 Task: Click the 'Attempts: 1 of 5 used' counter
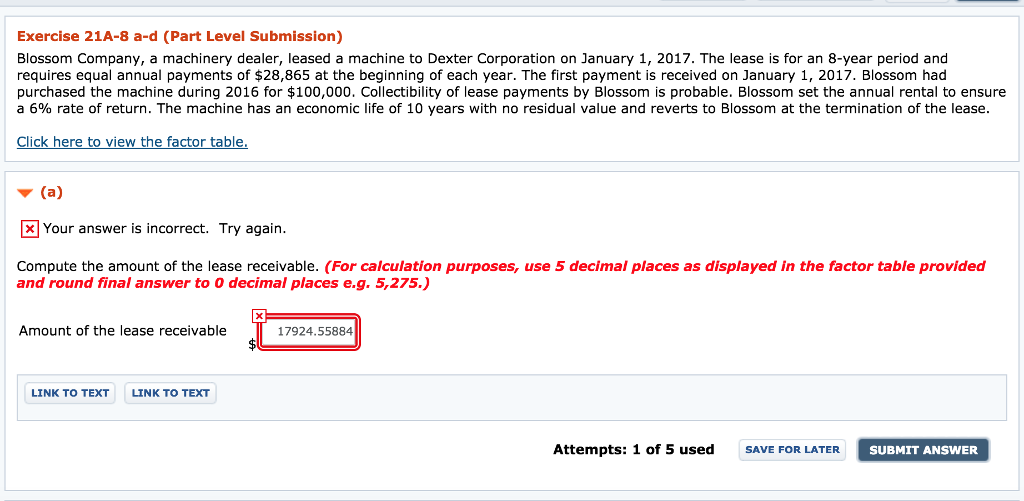[x=633, y=450]
